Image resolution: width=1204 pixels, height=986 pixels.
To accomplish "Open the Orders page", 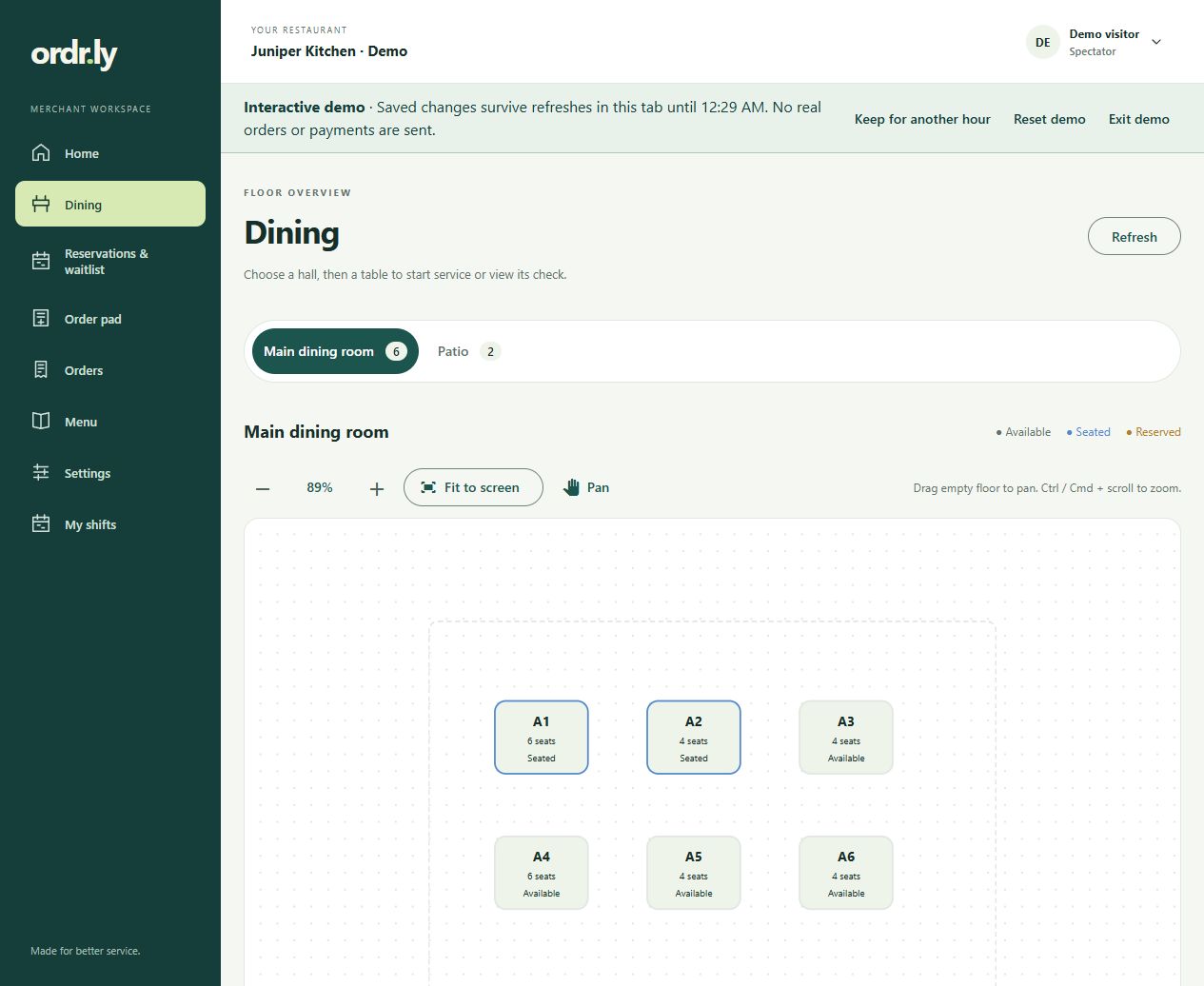I will [110, 370].
